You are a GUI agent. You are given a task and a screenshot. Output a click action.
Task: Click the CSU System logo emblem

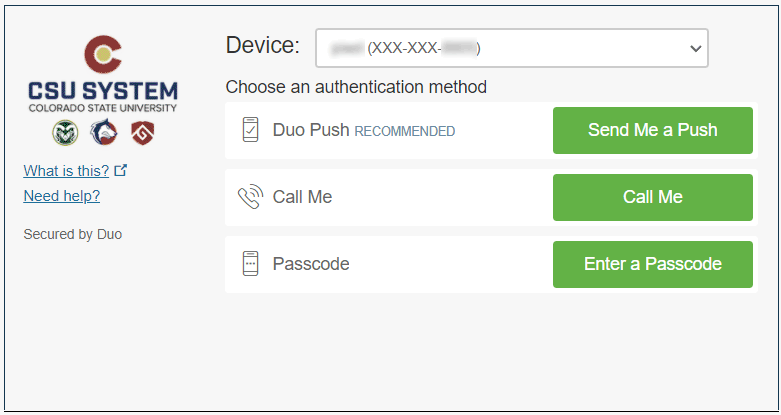coord(103,54)
